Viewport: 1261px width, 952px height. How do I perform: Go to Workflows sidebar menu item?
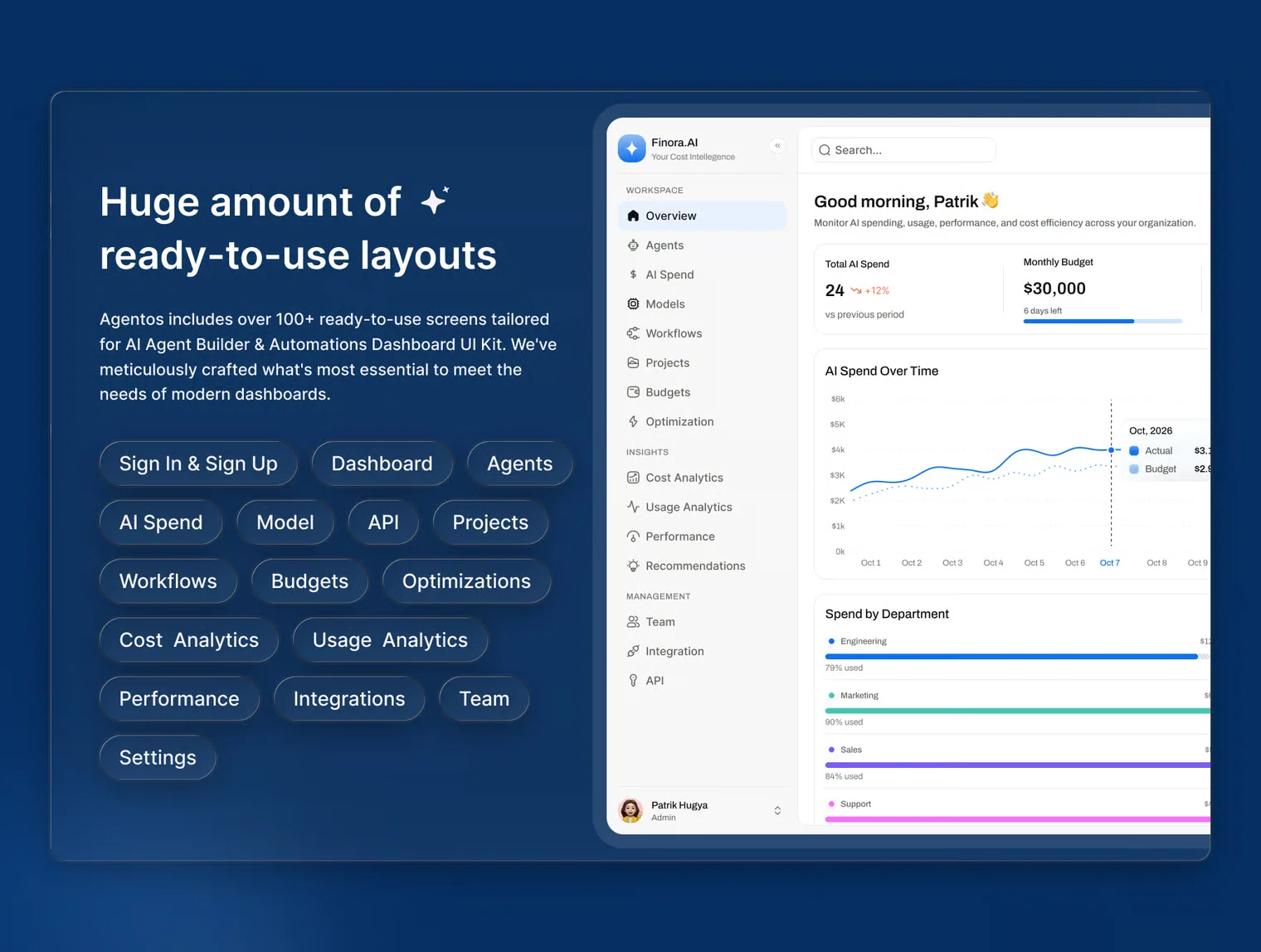coord(702,333)
